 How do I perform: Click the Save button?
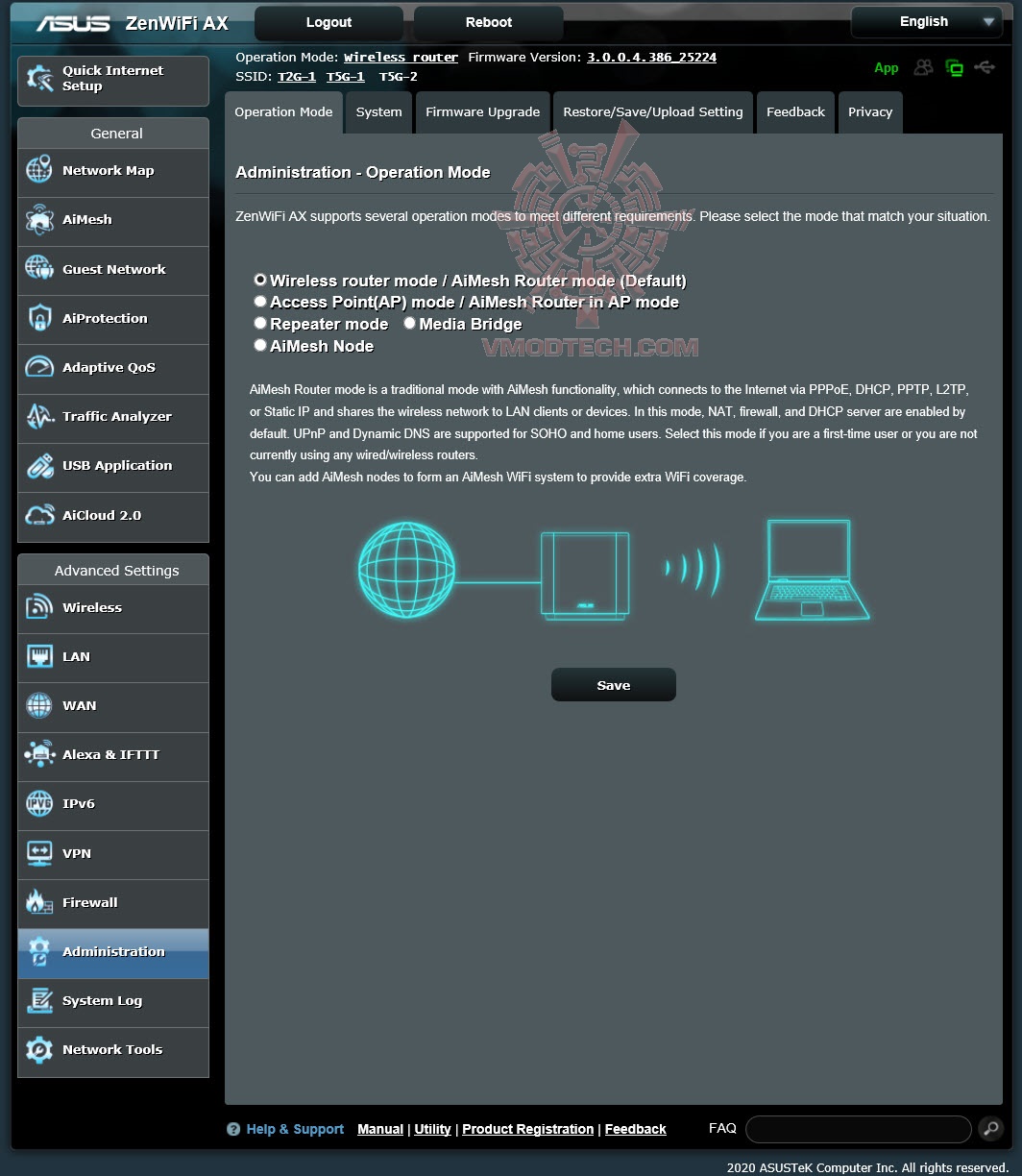click(614, 685)
